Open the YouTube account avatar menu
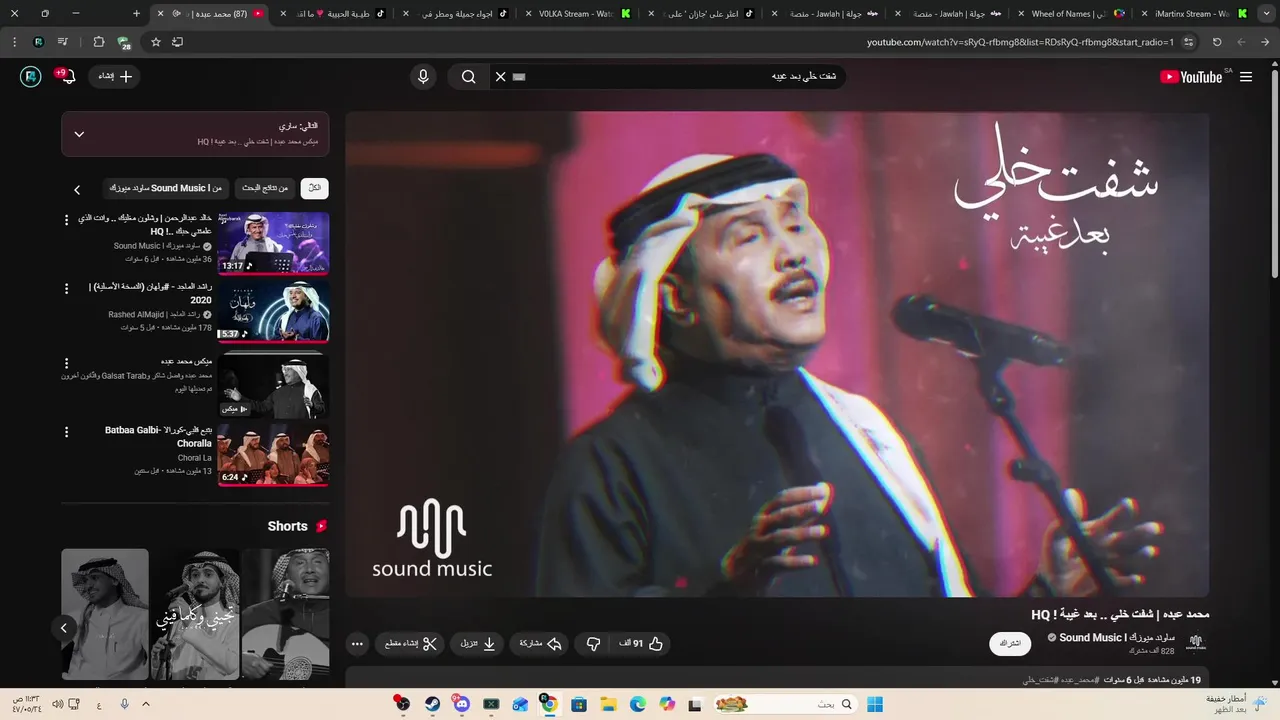The image size is (1280, 720). click(31, 77)
